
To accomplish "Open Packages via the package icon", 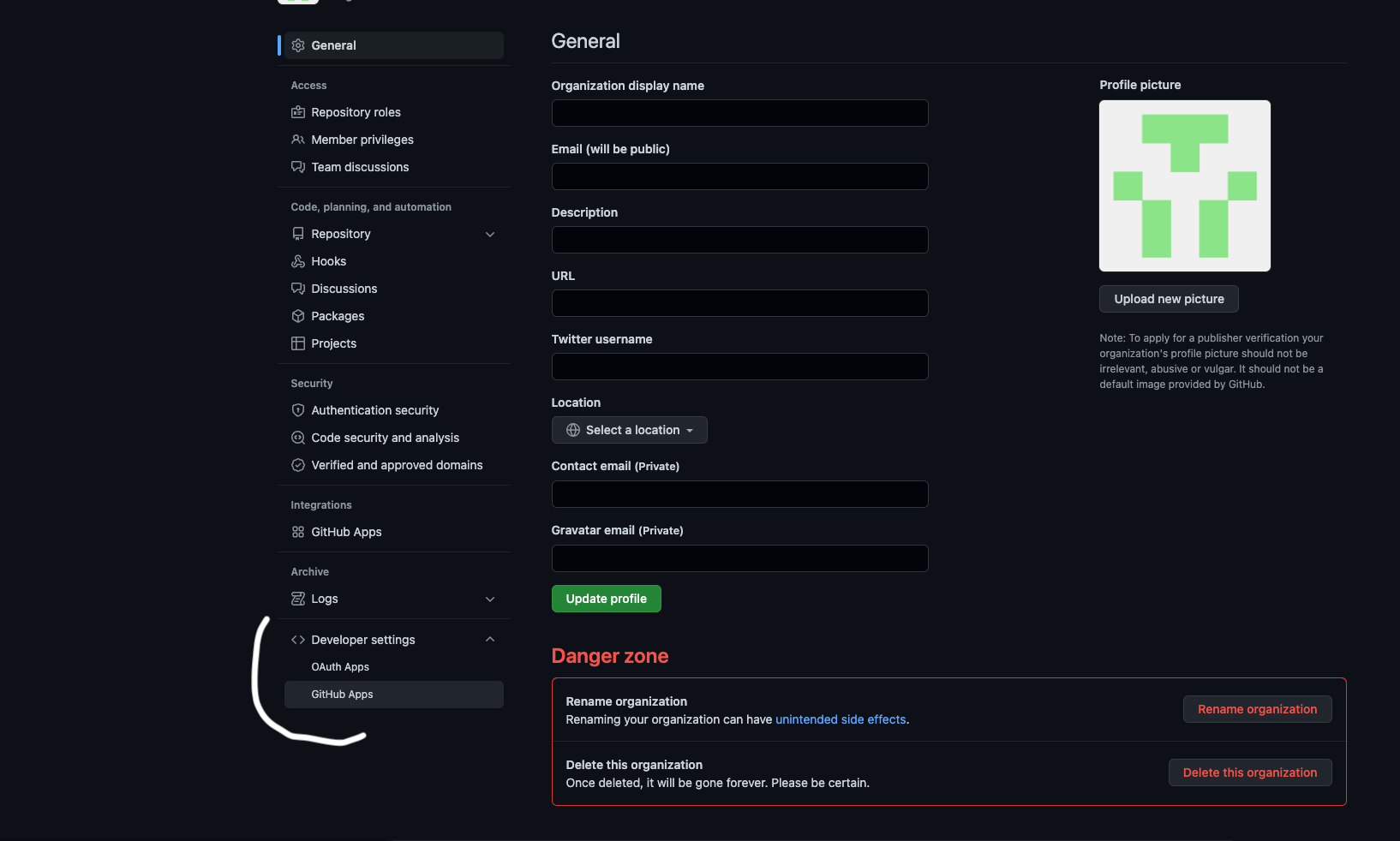I will tap(297, 316).
